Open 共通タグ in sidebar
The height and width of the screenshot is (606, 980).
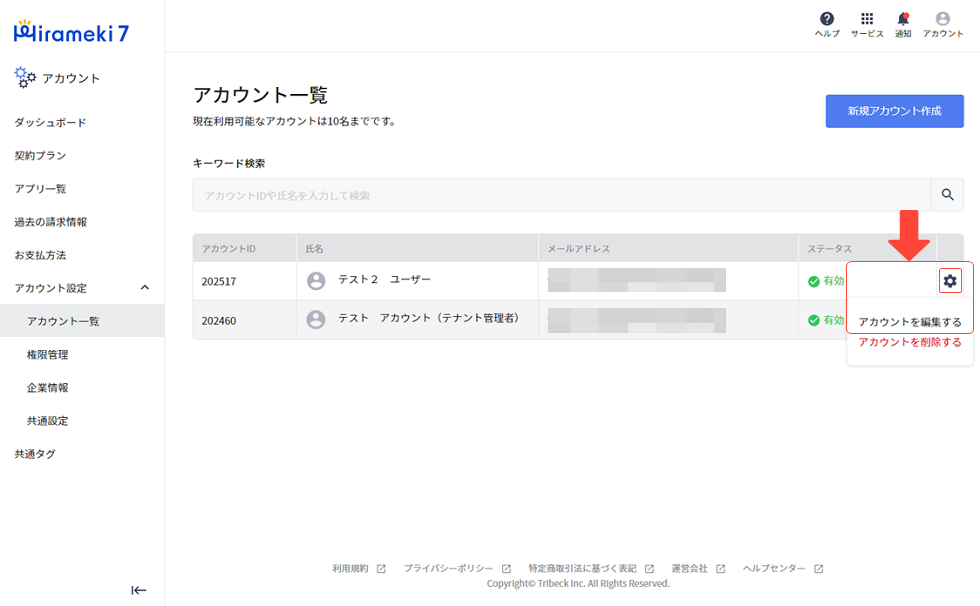pyautogui.click(x=35, y=454)
